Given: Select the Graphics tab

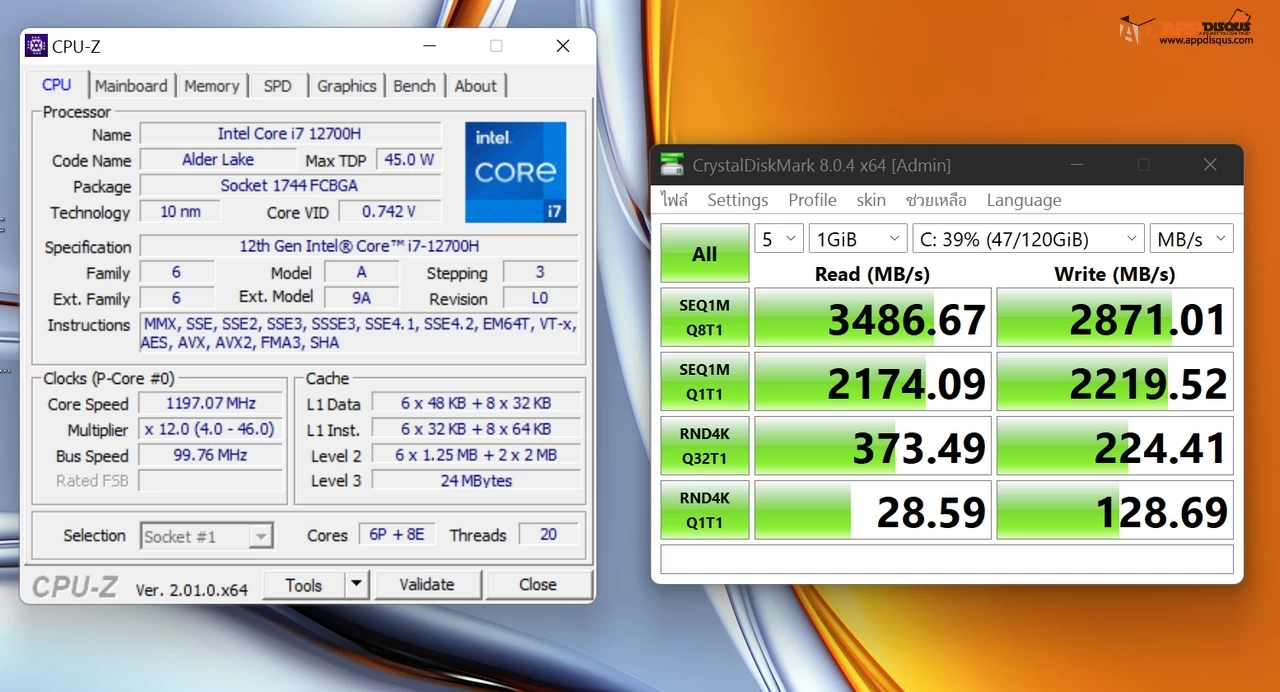Looking at the screenshot, I should [346, 86].
